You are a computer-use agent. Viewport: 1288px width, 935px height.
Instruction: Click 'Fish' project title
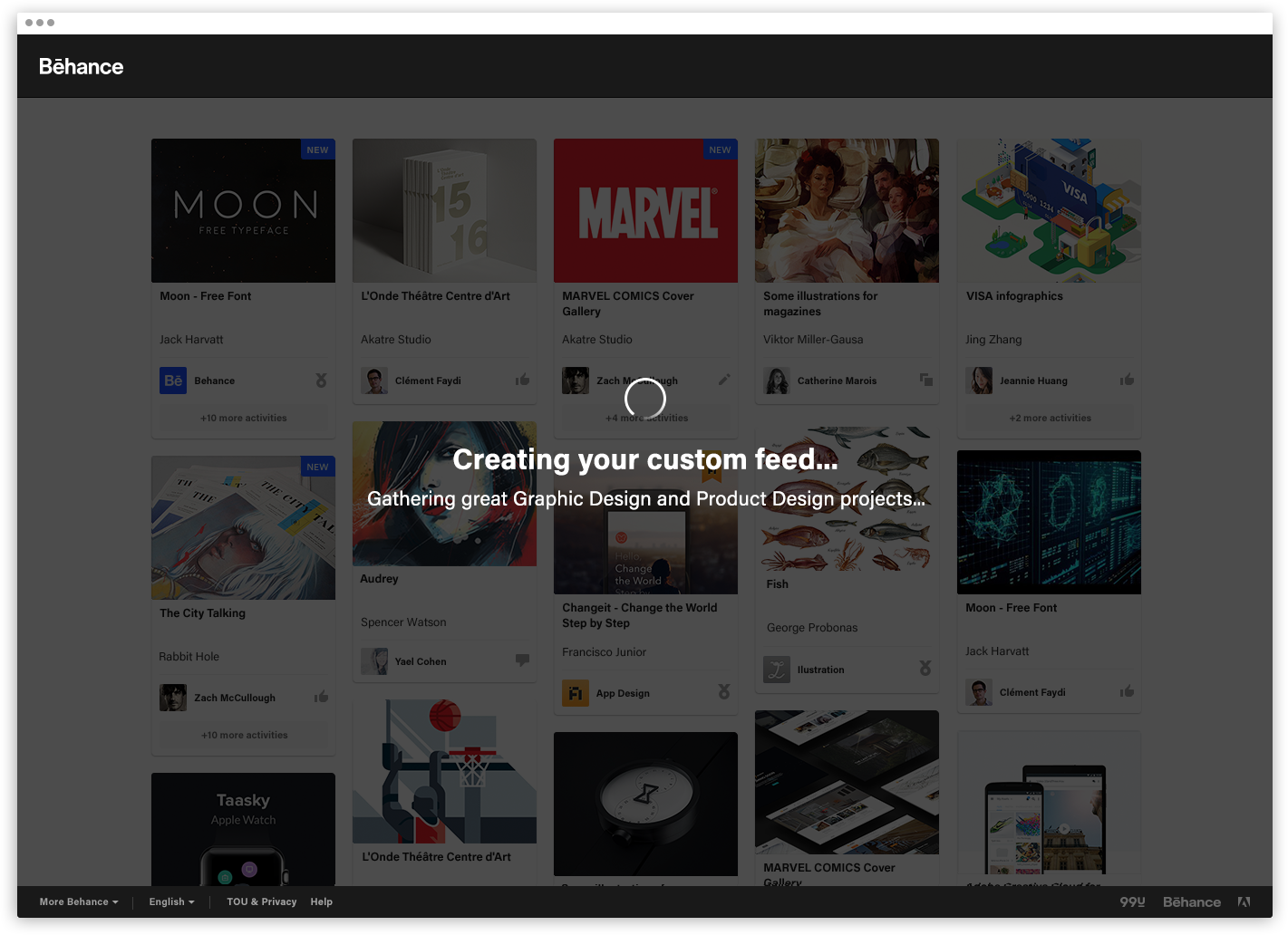[x=777, y=584]
